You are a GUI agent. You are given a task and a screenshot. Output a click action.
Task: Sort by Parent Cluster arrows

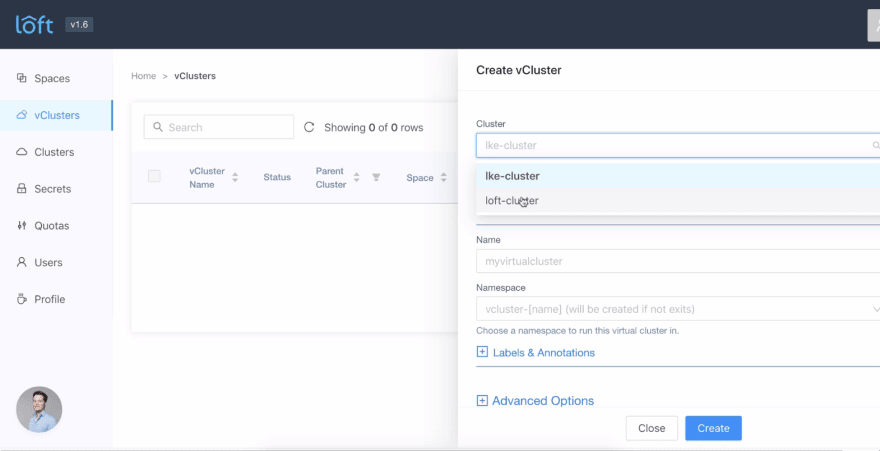click(356, 177)
